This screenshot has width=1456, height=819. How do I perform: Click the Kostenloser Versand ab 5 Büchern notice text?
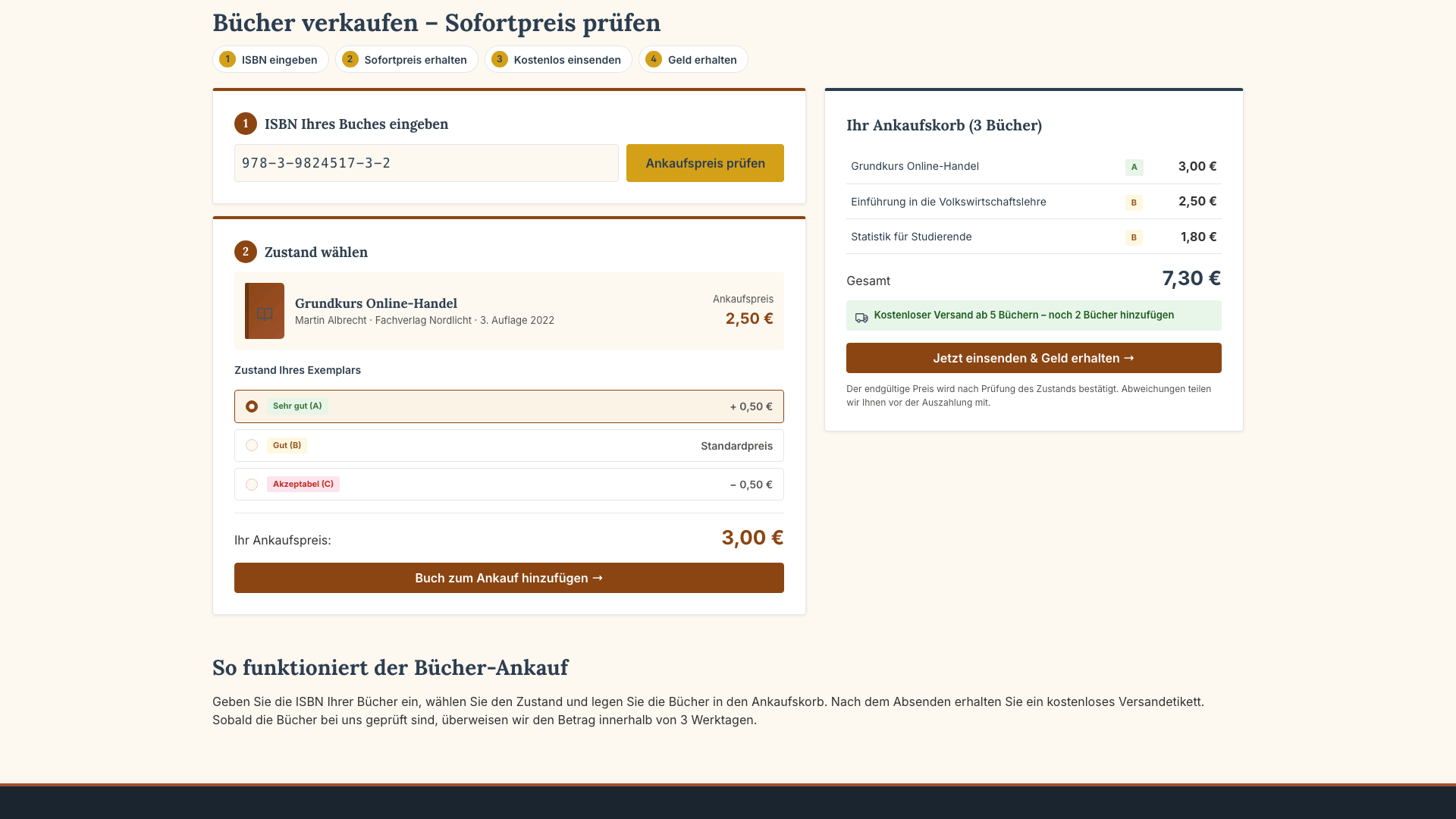(x=1024, y=315)
